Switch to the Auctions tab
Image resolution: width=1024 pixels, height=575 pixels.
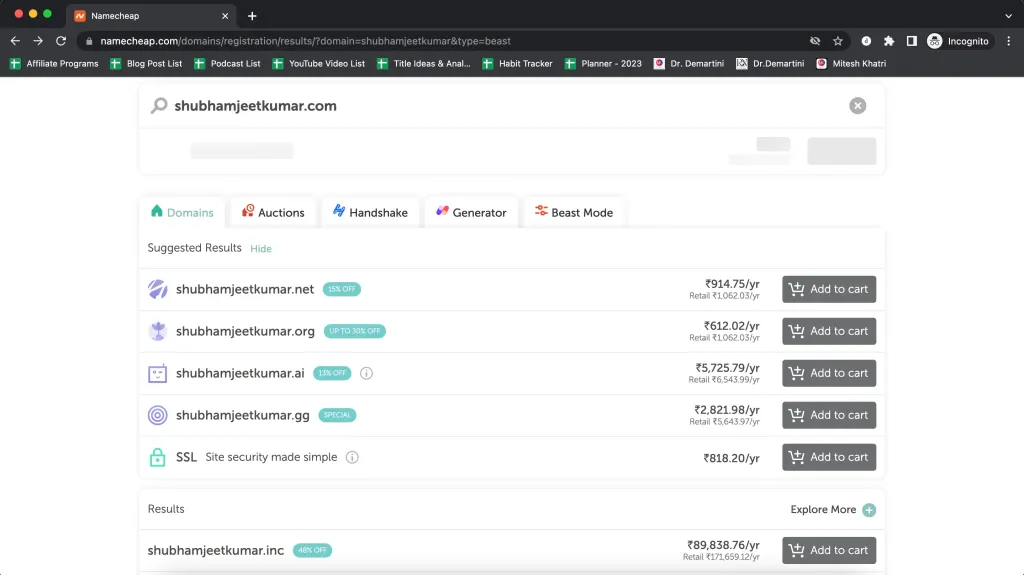point(273,212)
